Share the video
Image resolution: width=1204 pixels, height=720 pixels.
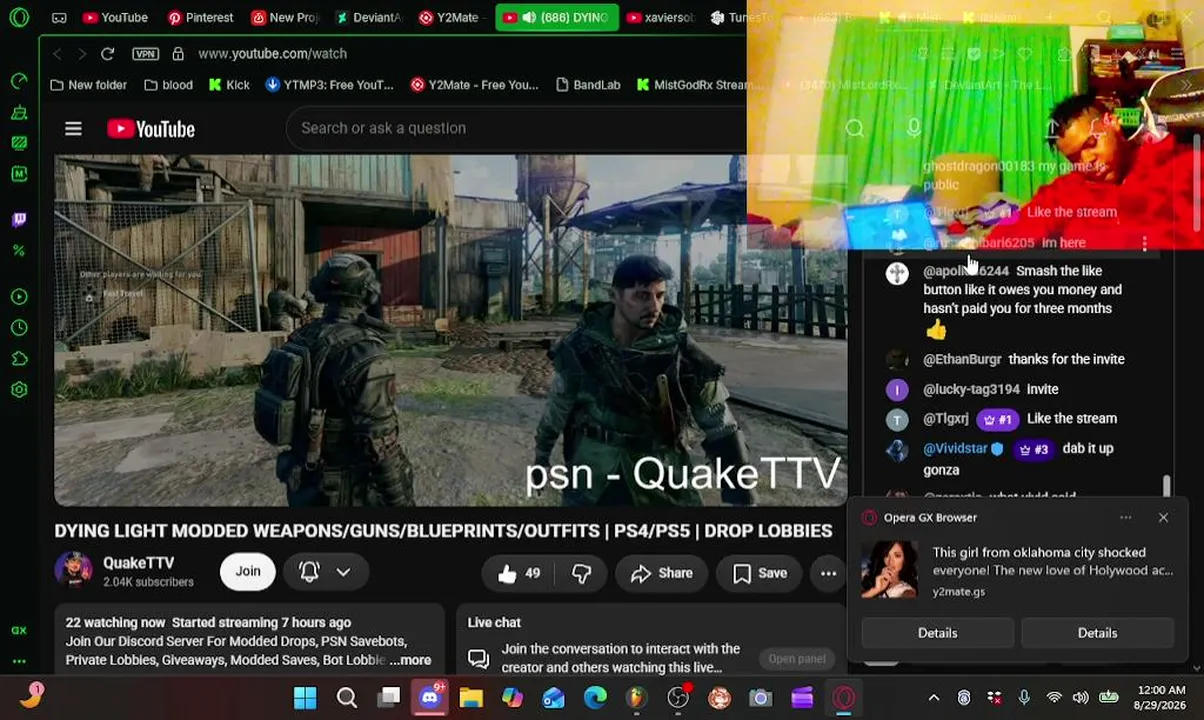tap(662, 573)
